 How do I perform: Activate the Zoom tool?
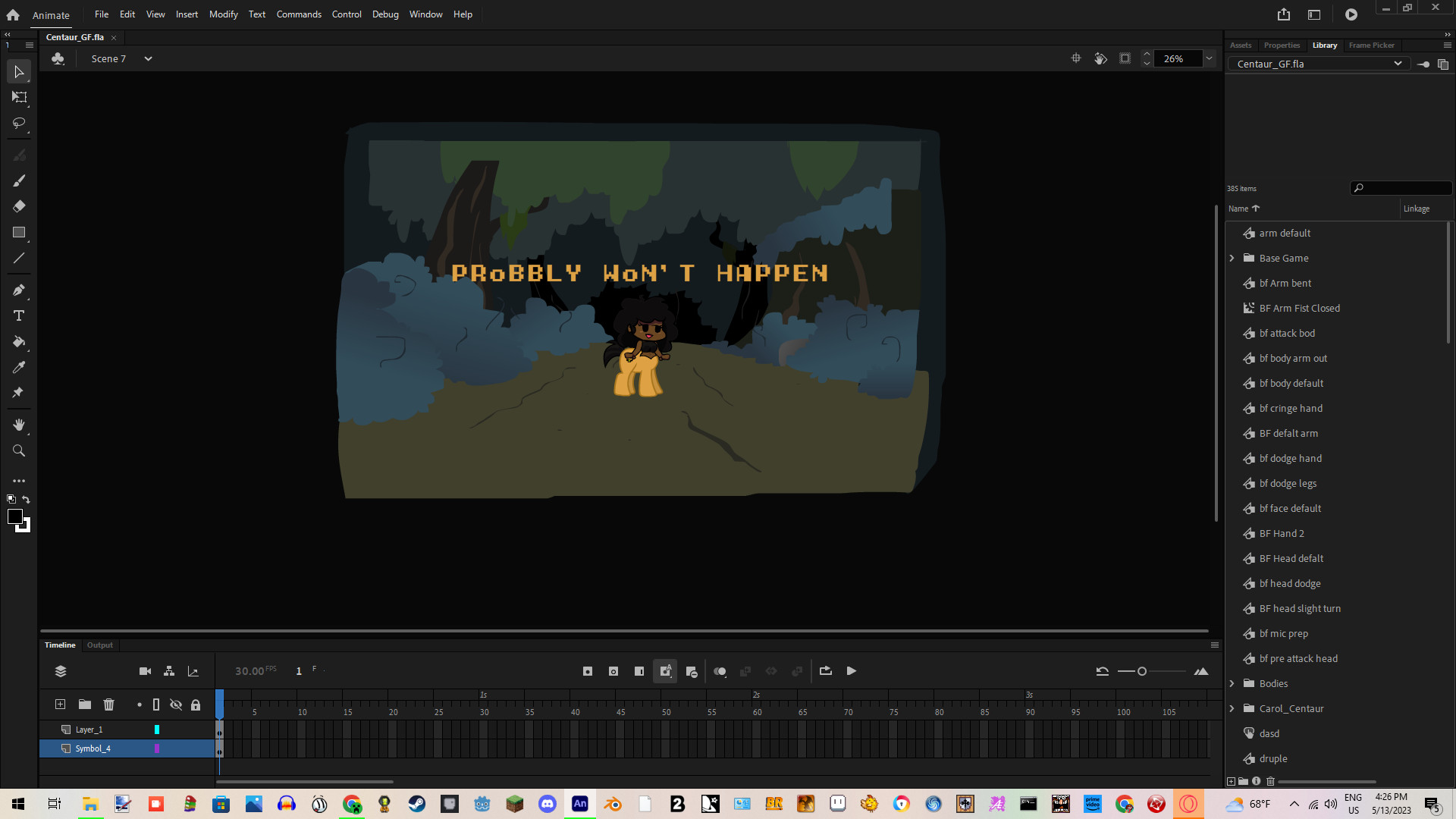[19, 450]
